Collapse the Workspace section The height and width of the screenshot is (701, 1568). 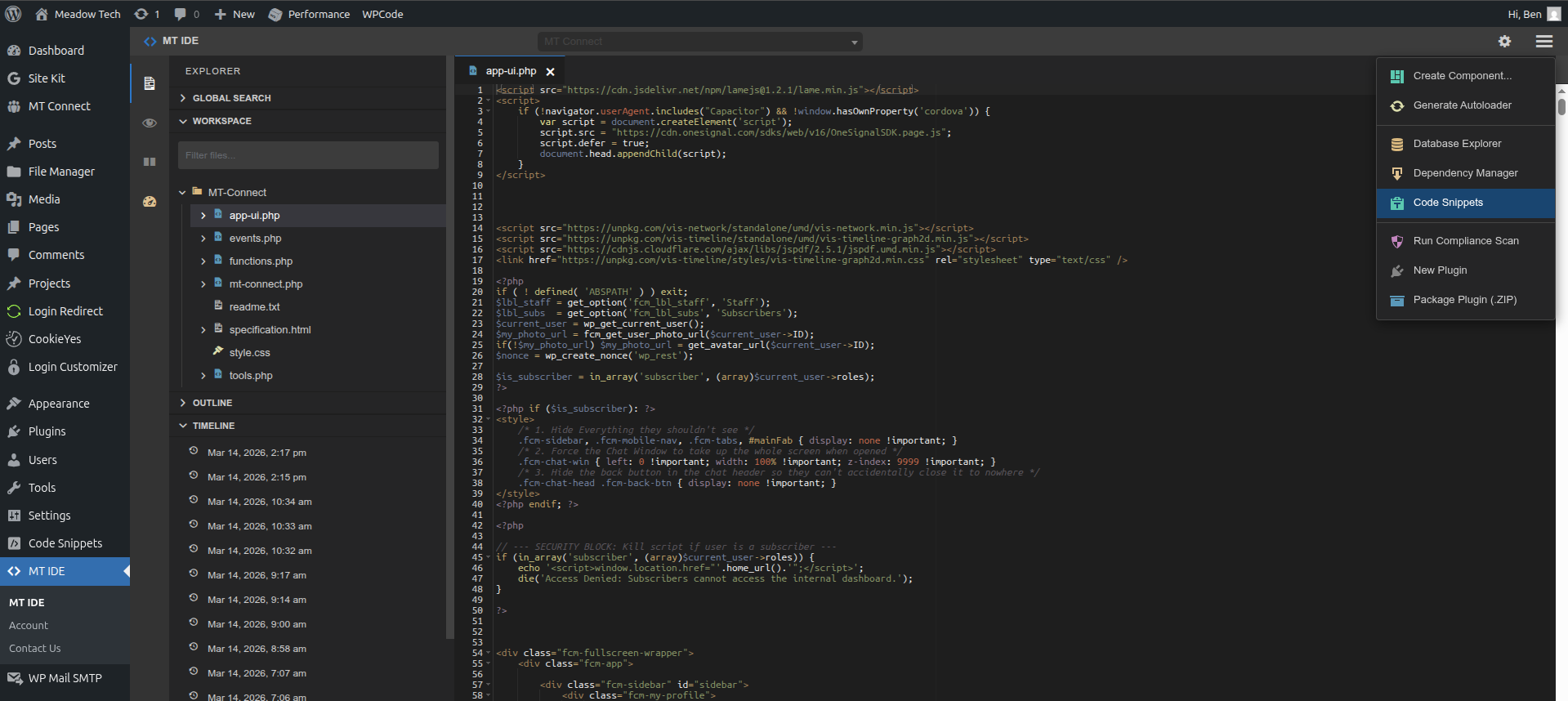[307, 121]
